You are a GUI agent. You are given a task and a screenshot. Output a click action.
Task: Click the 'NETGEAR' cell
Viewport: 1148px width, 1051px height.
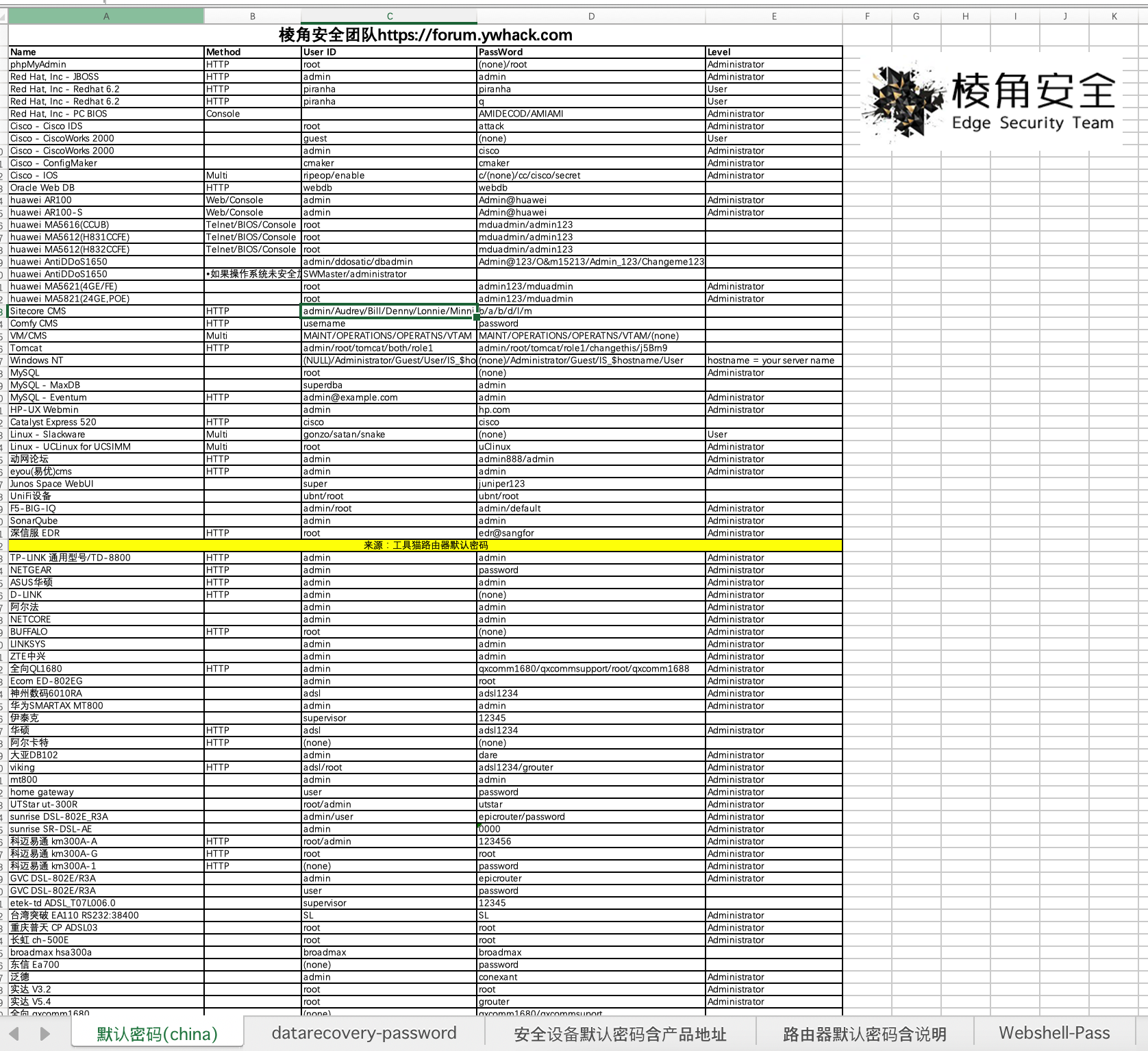coord(106,570)
